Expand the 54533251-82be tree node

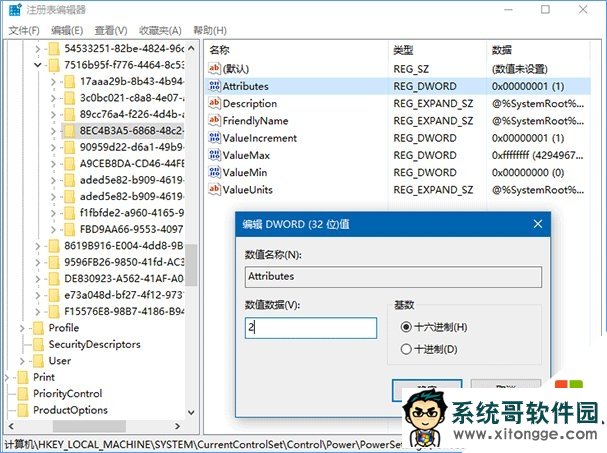pos(38,49)
